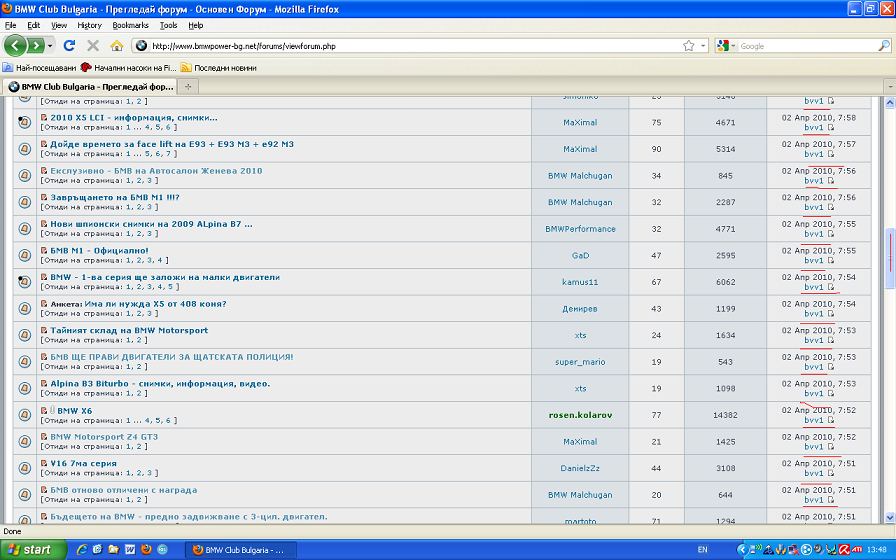Open the View menu

tap(59, 25)
